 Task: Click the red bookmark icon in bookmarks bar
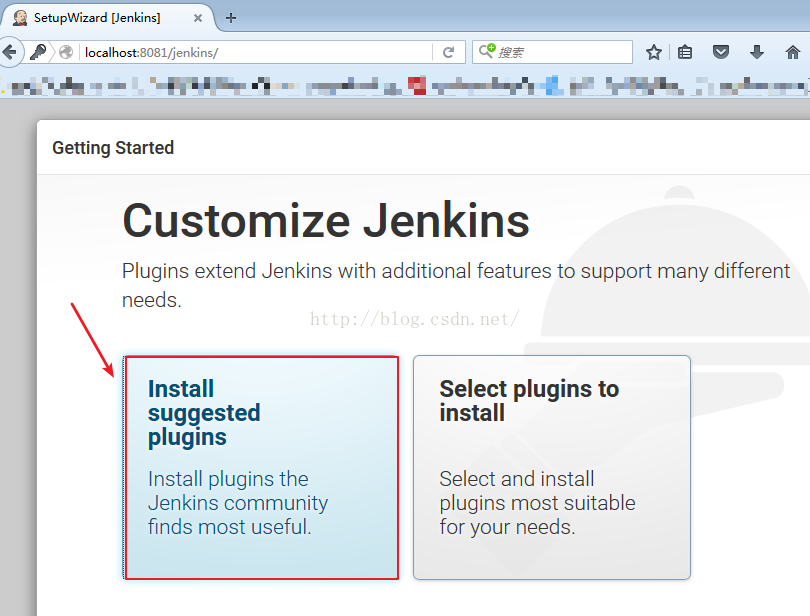417,85
